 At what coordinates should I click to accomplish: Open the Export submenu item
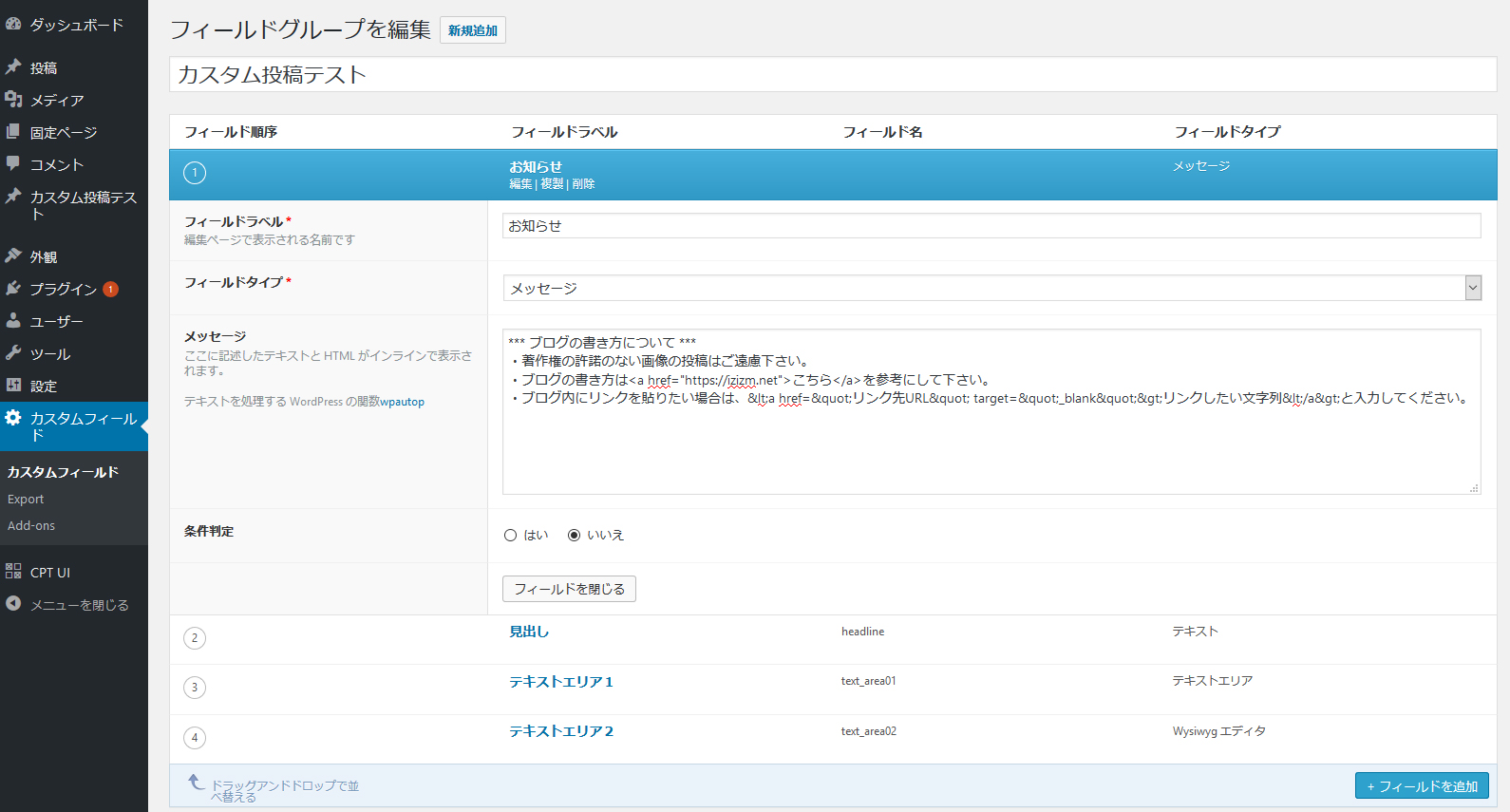pos(26,500)
